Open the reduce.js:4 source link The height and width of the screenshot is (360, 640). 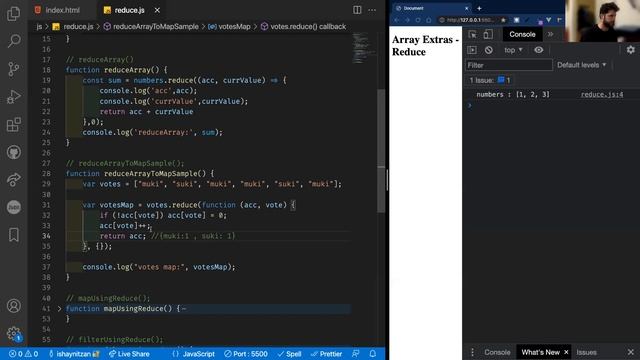coord(602,94)
